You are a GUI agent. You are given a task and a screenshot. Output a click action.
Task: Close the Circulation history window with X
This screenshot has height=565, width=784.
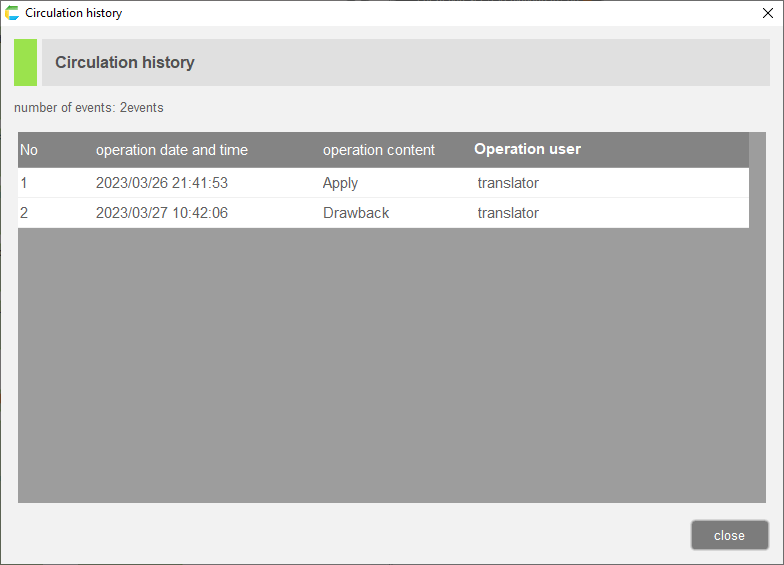click(x=767, y=13)
